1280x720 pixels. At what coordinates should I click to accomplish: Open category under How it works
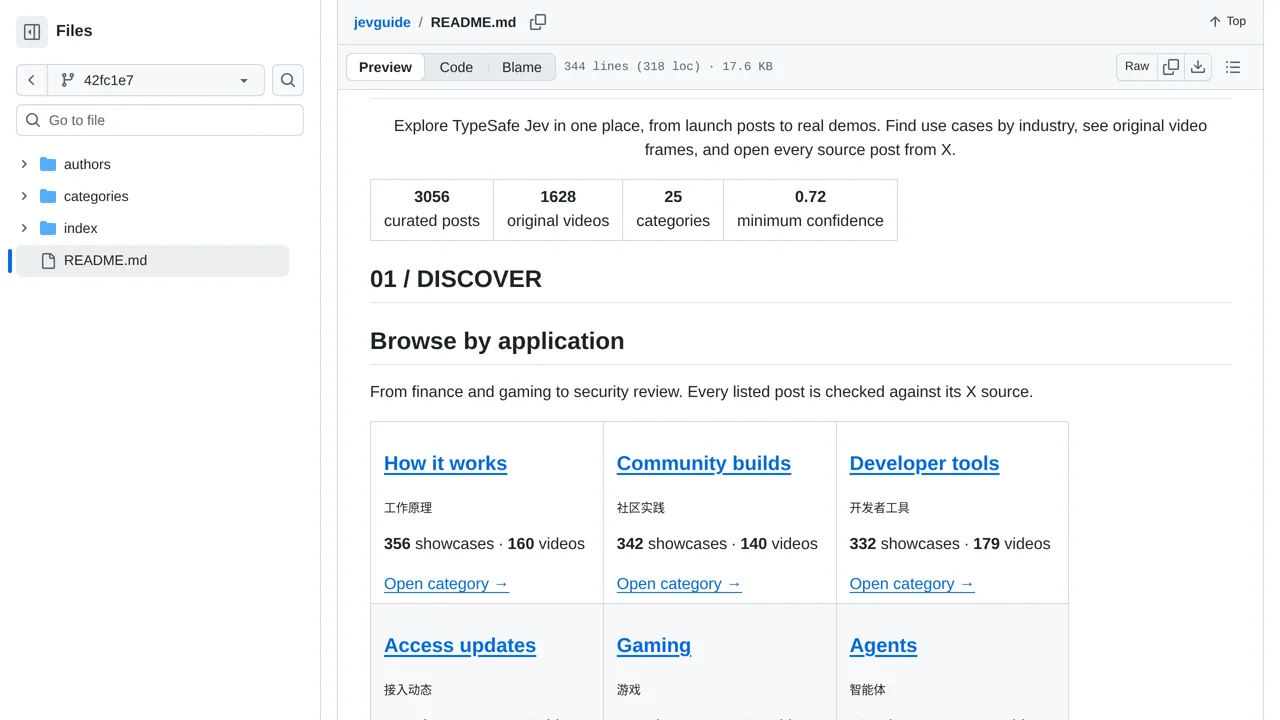(x=446, y=584)
